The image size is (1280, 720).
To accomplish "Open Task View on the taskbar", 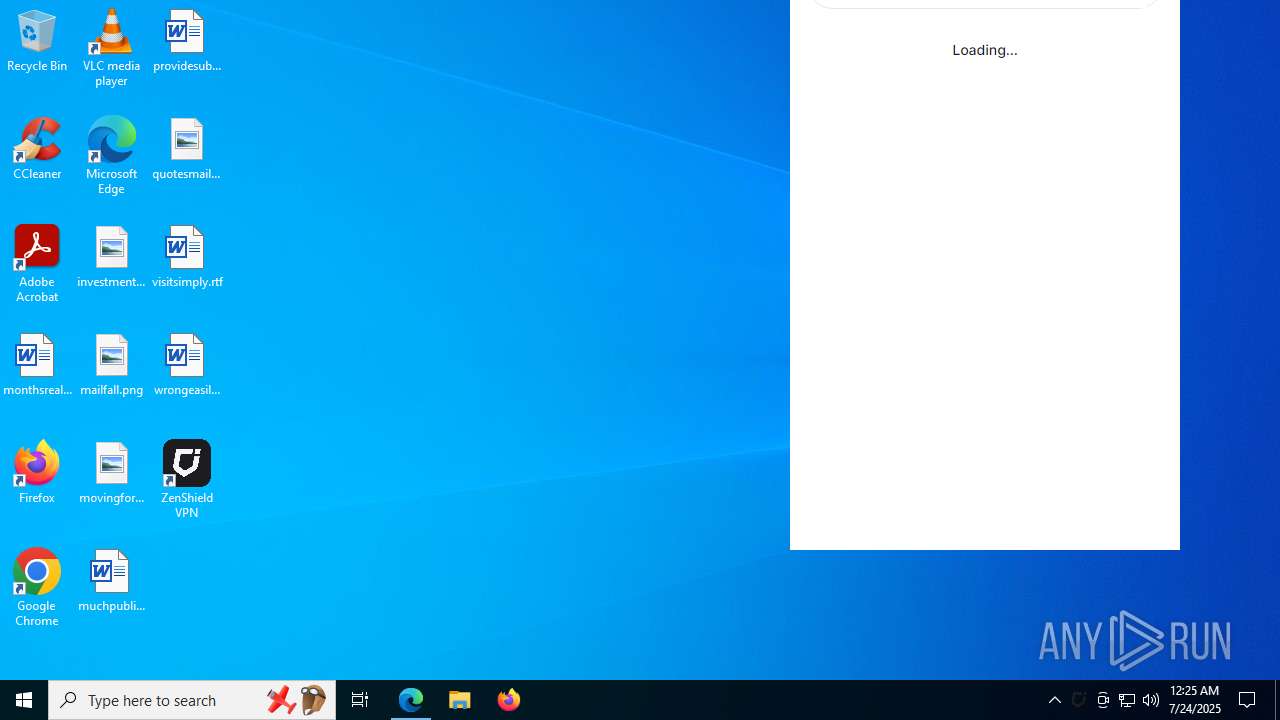I will point(360,700).
